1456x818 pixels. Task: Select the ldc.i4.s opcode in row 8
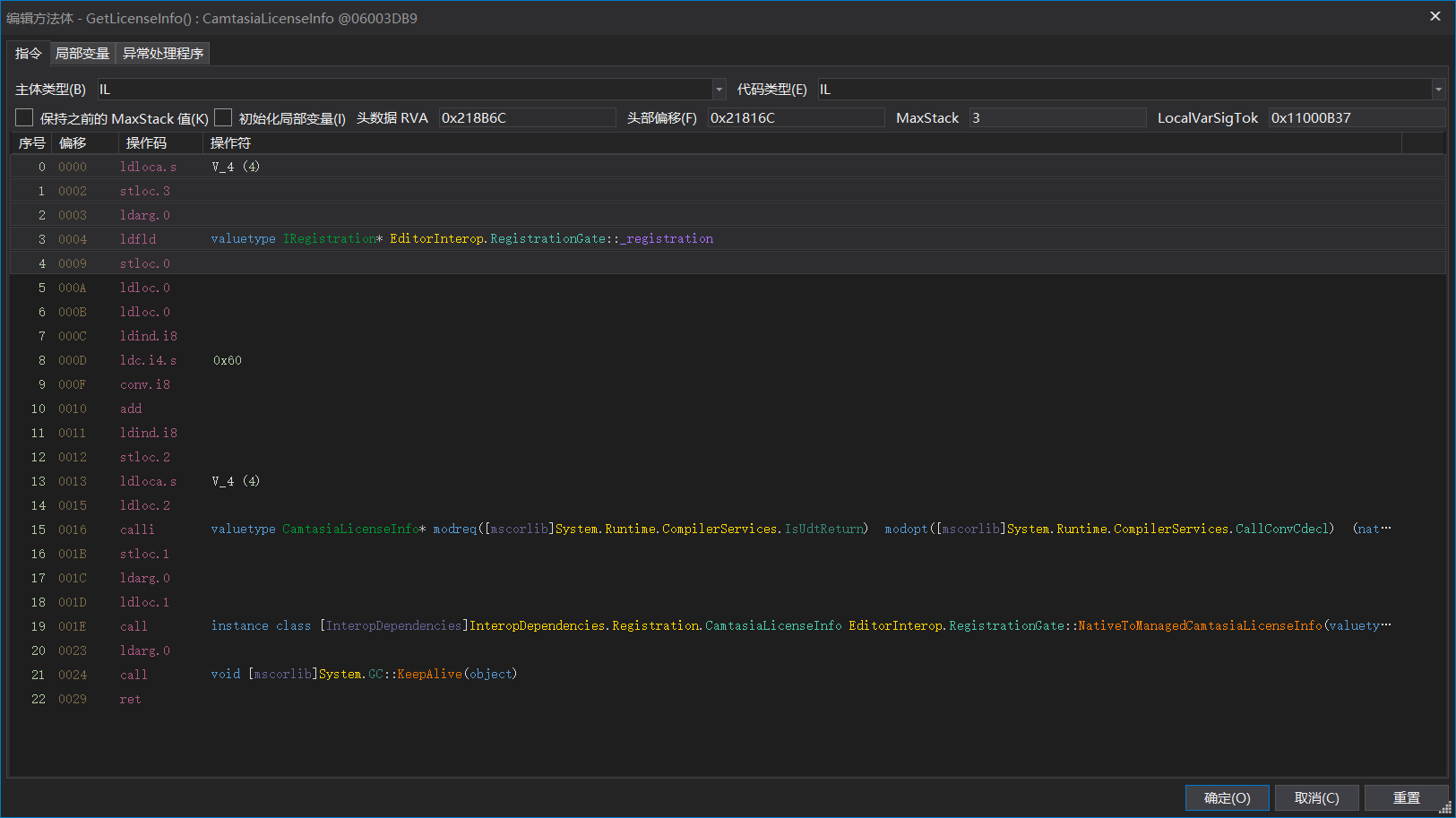click(x=148, y=360)
